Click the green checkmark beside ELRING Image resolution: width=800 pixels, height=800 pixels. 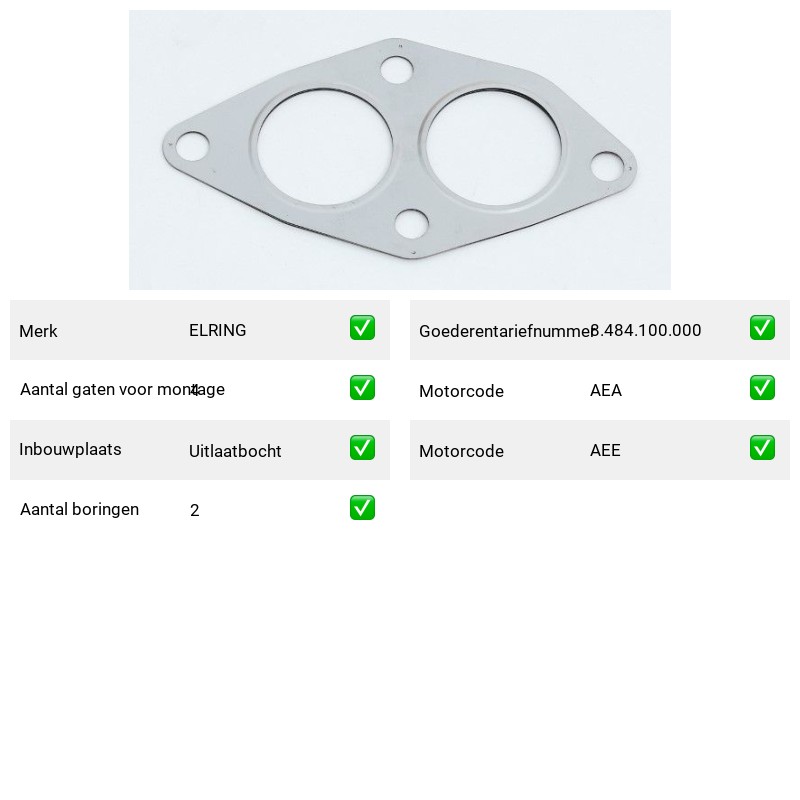click(x=362, y=328)
